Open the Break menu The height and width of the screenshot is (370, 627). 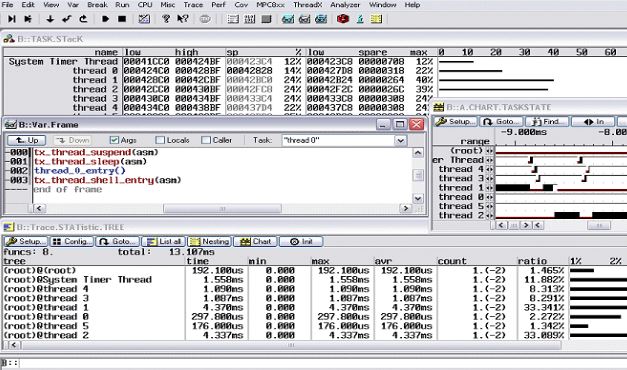(97, 5)
